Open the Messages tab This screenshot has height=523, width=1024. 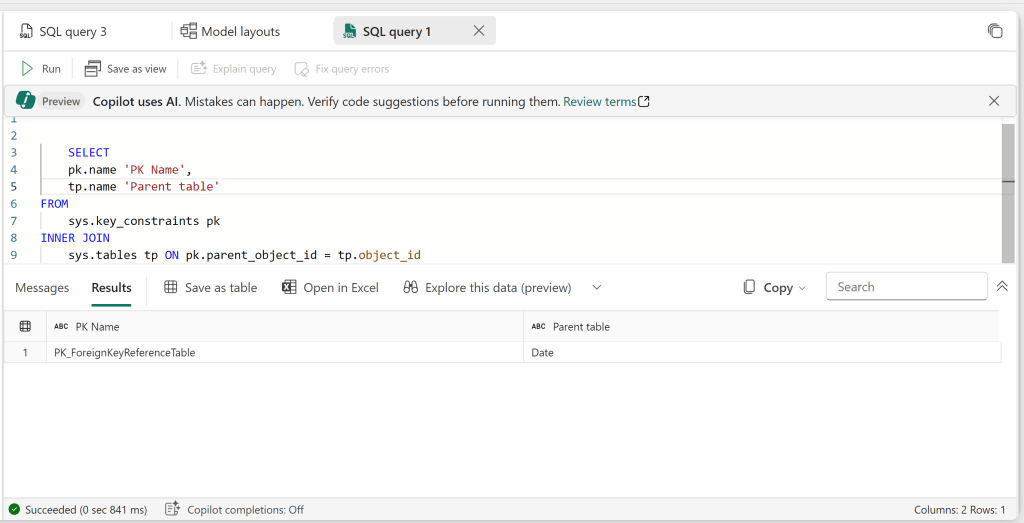pos(42,288)
